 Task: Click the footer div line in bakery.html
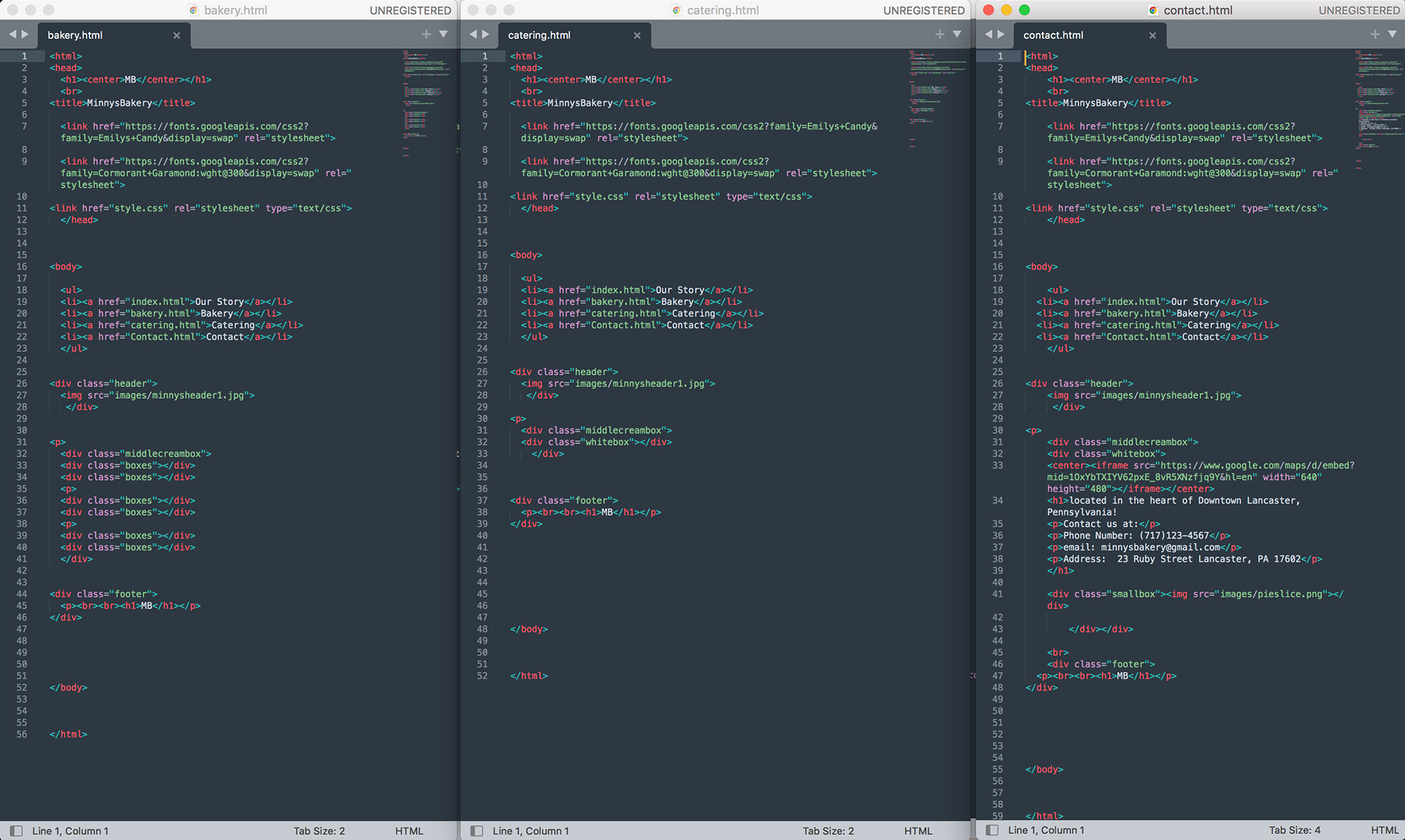tap(103, 594)
